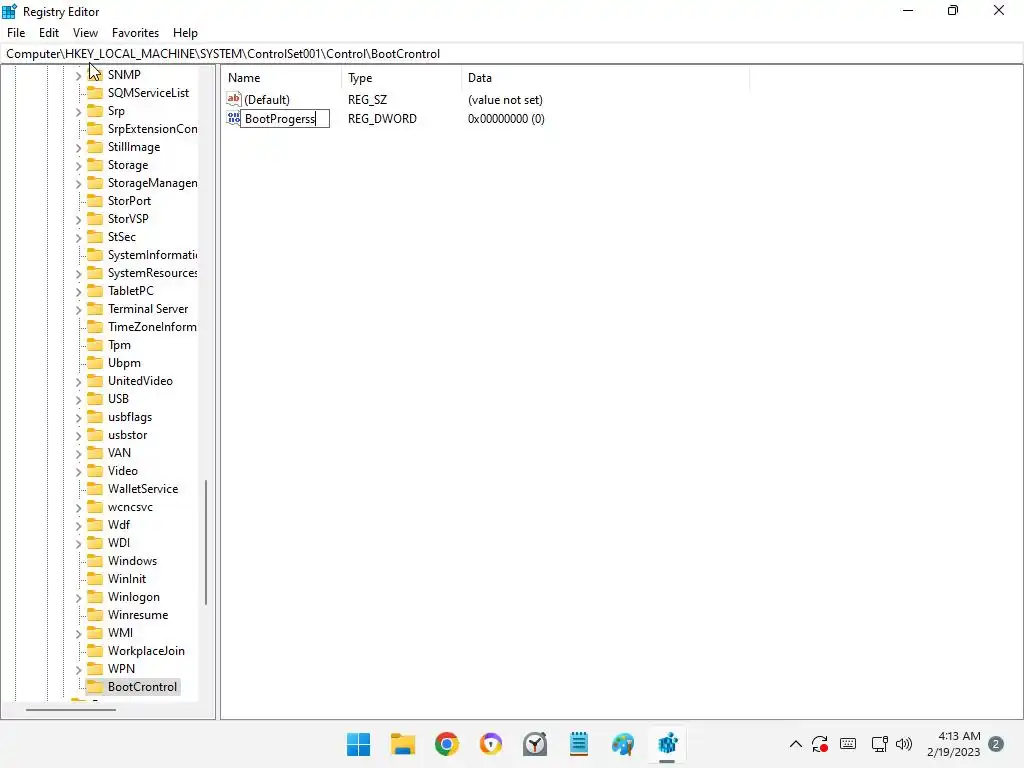Select the usbflags tree key
The width and height of the screenshot is (1024, 768).
point(130,417)
